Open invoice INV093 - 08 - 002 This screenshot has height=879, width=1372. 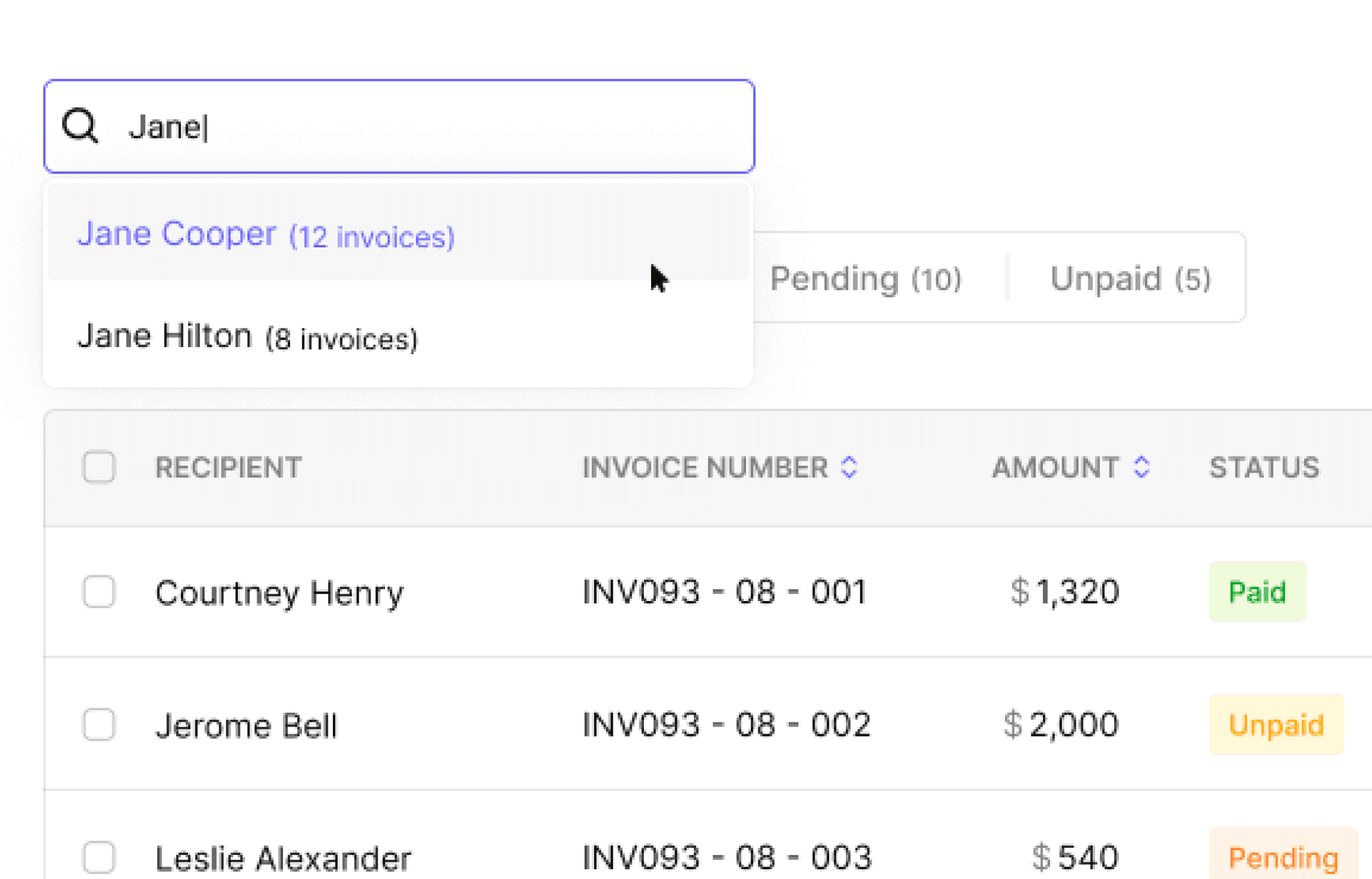pyautogui.click(x=726, y=725)
